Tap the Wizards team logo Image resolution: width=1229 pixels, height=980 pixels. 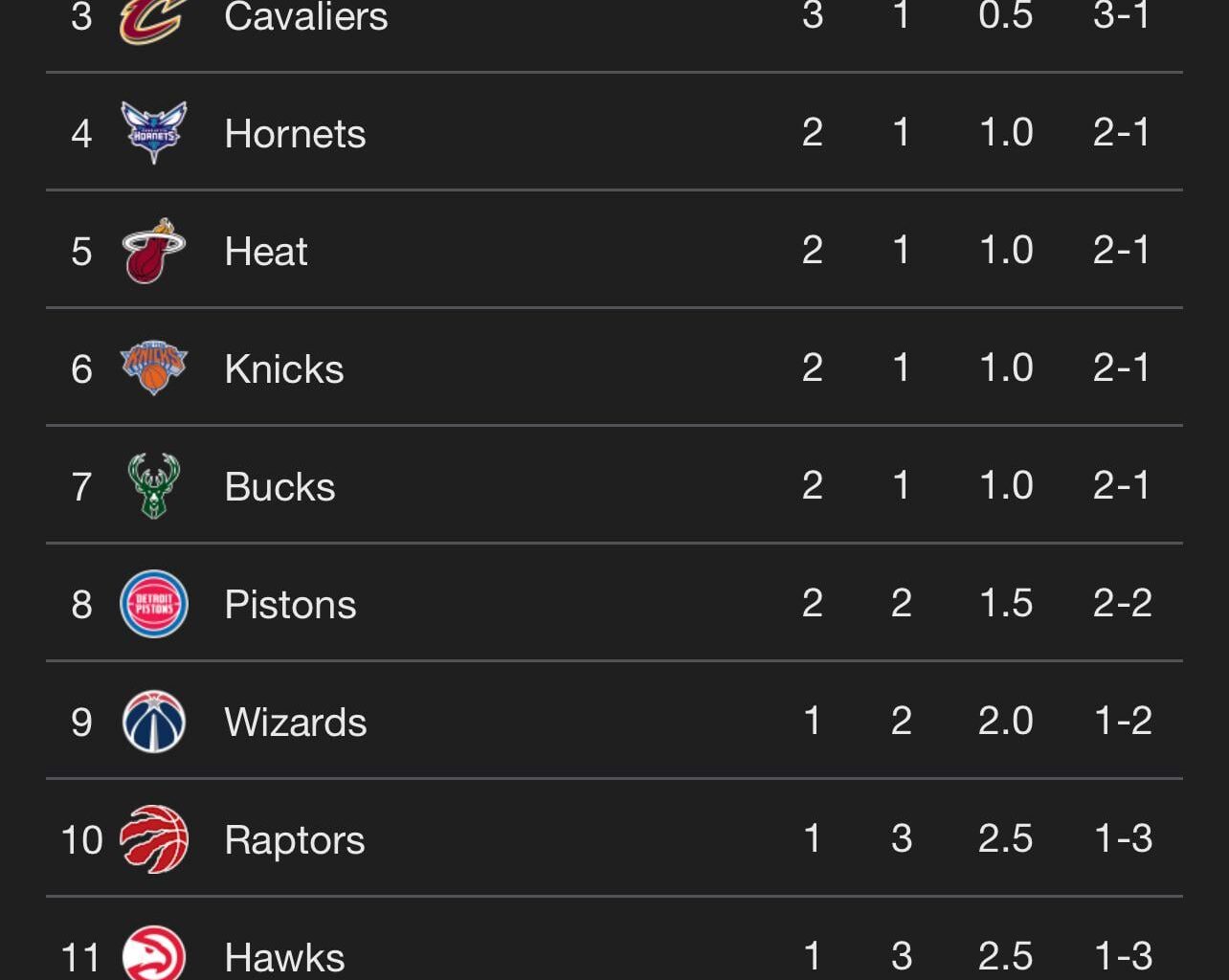tap(153, 722)
